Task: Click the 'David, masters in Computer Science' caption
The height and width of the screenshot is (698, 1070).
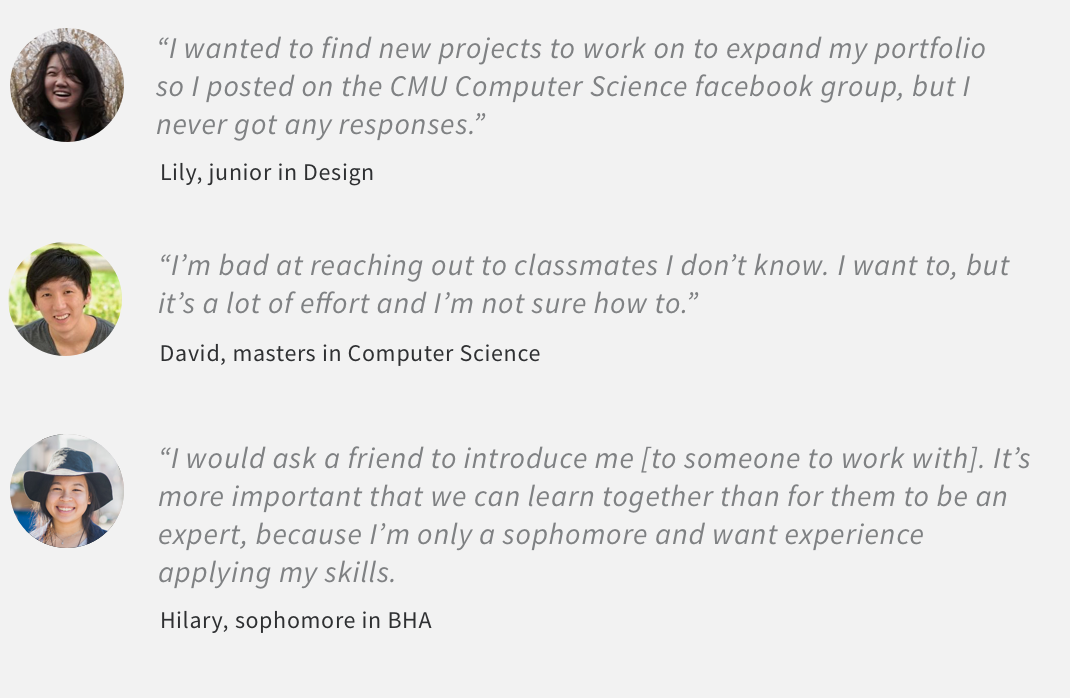Action: pos(350,353)
